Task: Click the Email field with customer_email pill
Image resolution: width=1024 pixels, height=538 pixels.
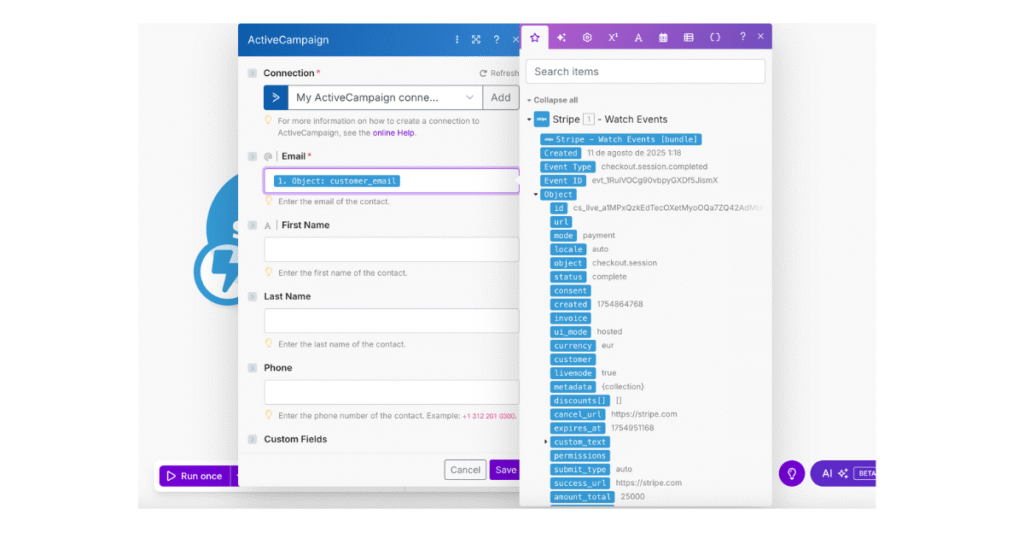Action: (x=391, y=181)
